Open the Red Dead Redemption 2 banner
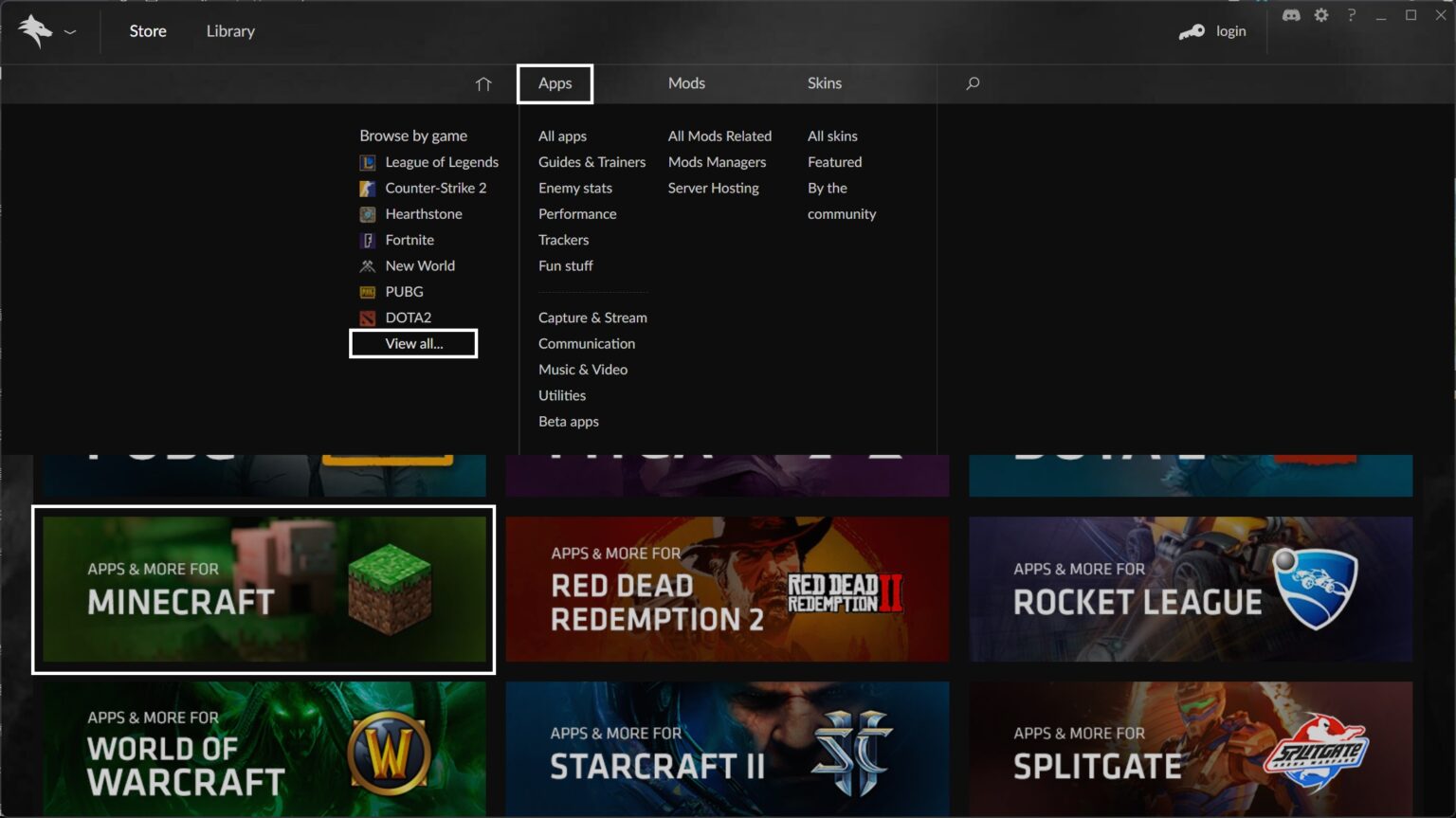This screenshot has height=818, width=1456. click(727, 590)
